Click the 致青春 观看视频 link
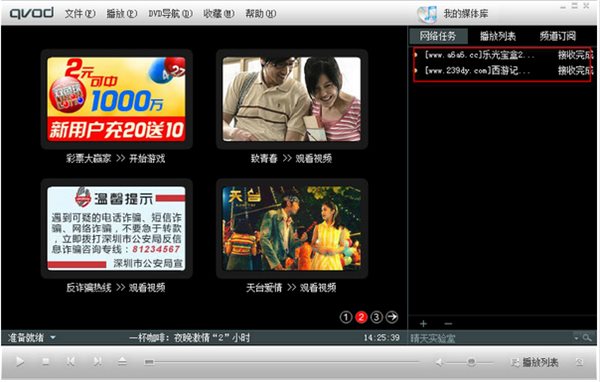 [x=292, y=158]
